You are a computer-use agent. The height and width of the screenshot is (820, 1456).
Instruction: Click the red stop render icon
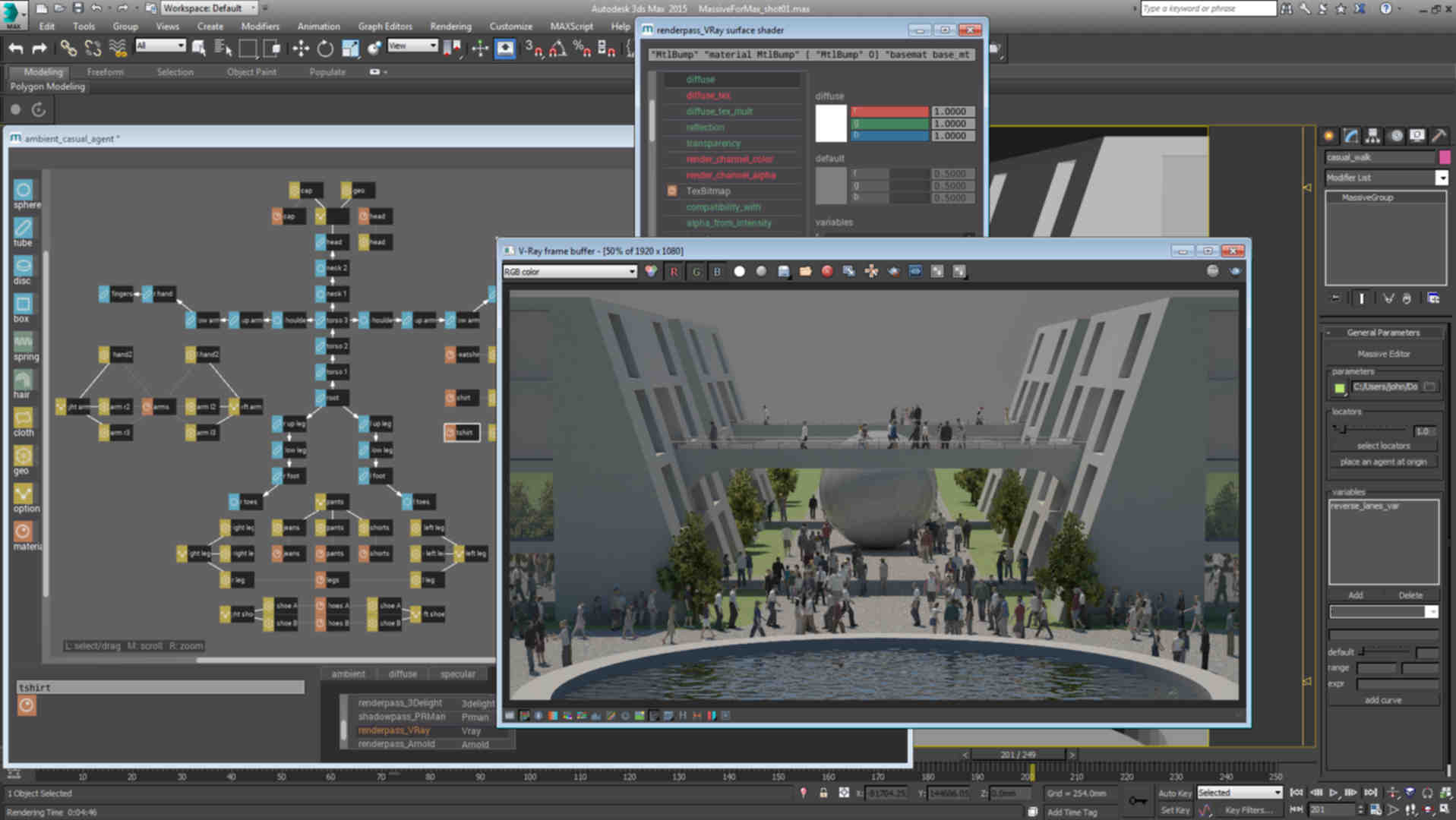point(827,272)
